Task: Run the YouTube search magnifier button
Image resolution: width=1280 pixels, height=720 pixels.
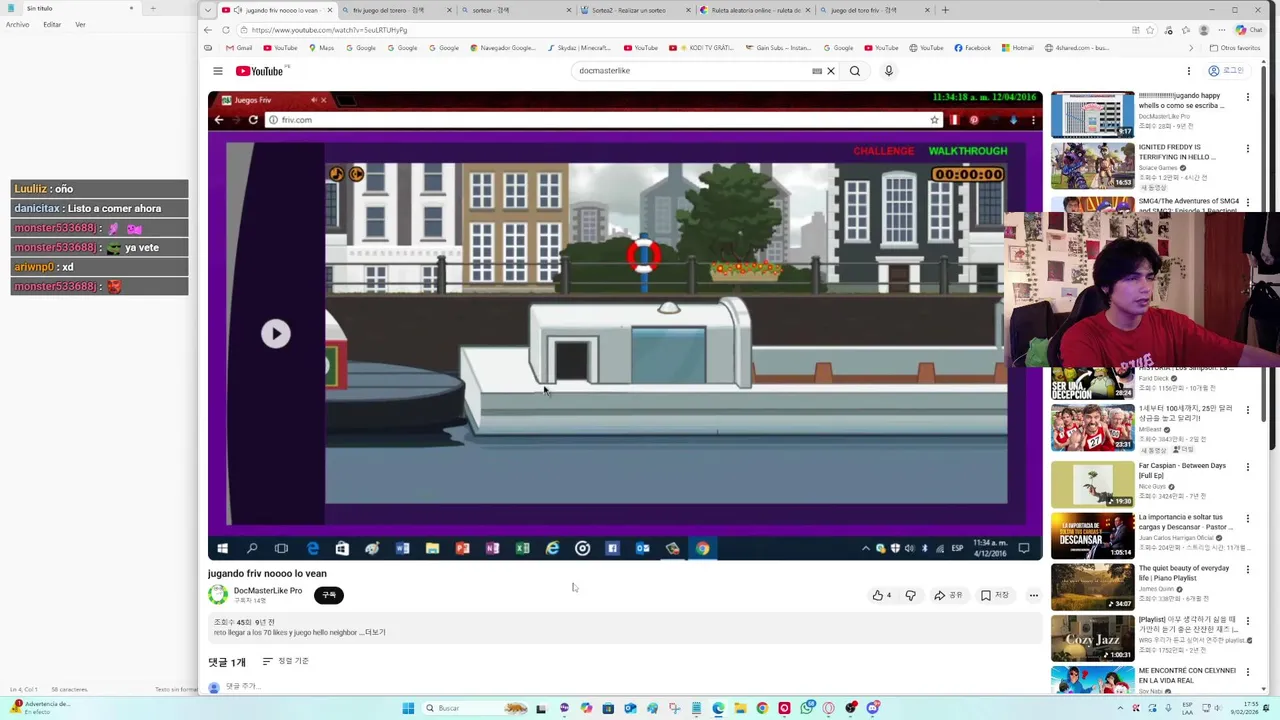Action: pyautogui.click(x=855, y=71)
